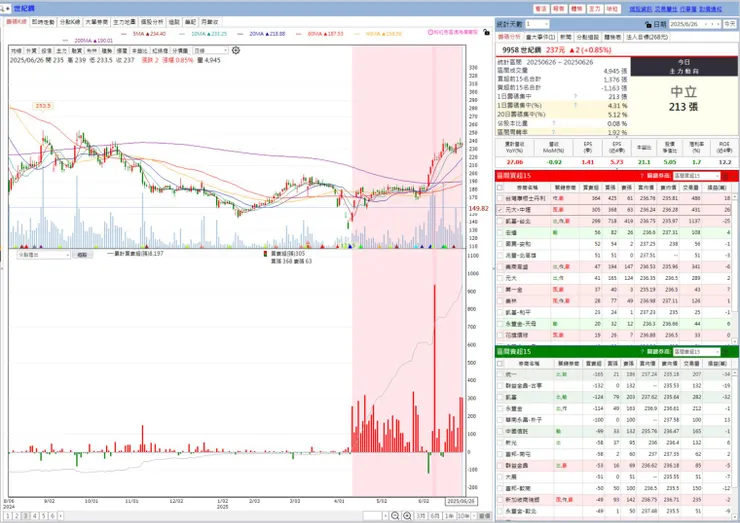Viewport: 740px width, 523px height.
Task: Open the 個股資訊 link at top right
Action: pos(640,9)
